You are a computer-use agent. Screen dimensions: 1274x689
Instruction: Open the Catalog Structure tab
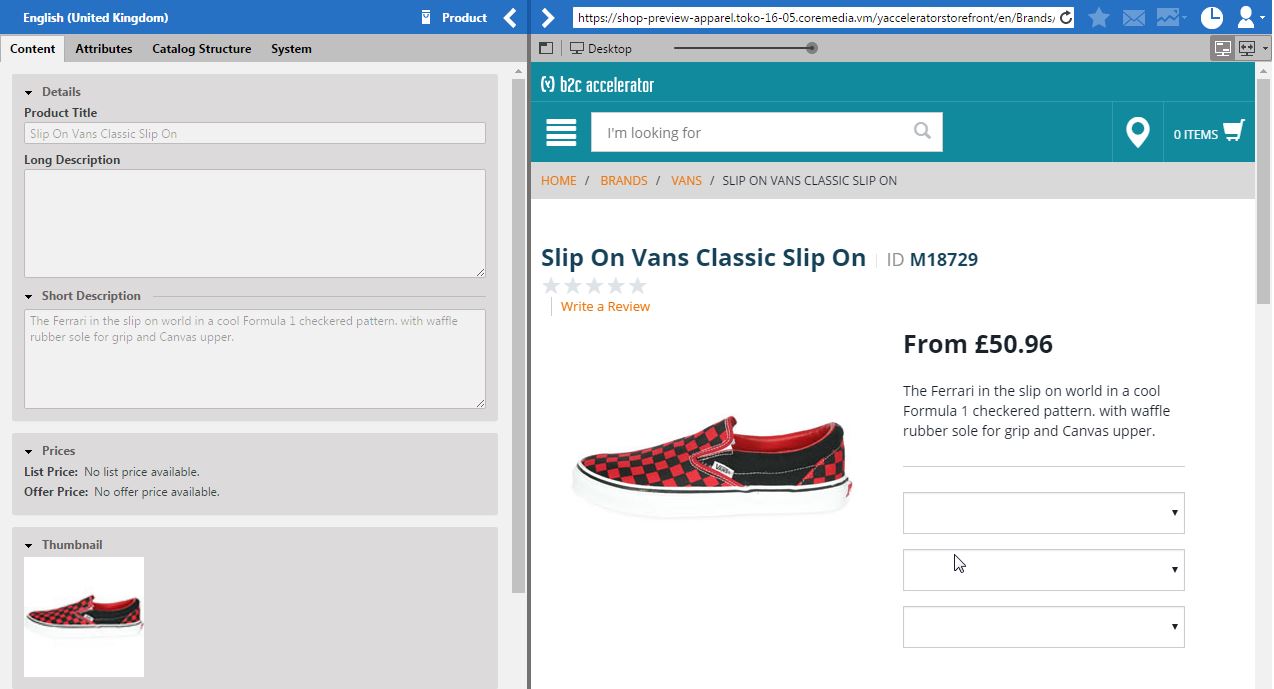[201, 48]
